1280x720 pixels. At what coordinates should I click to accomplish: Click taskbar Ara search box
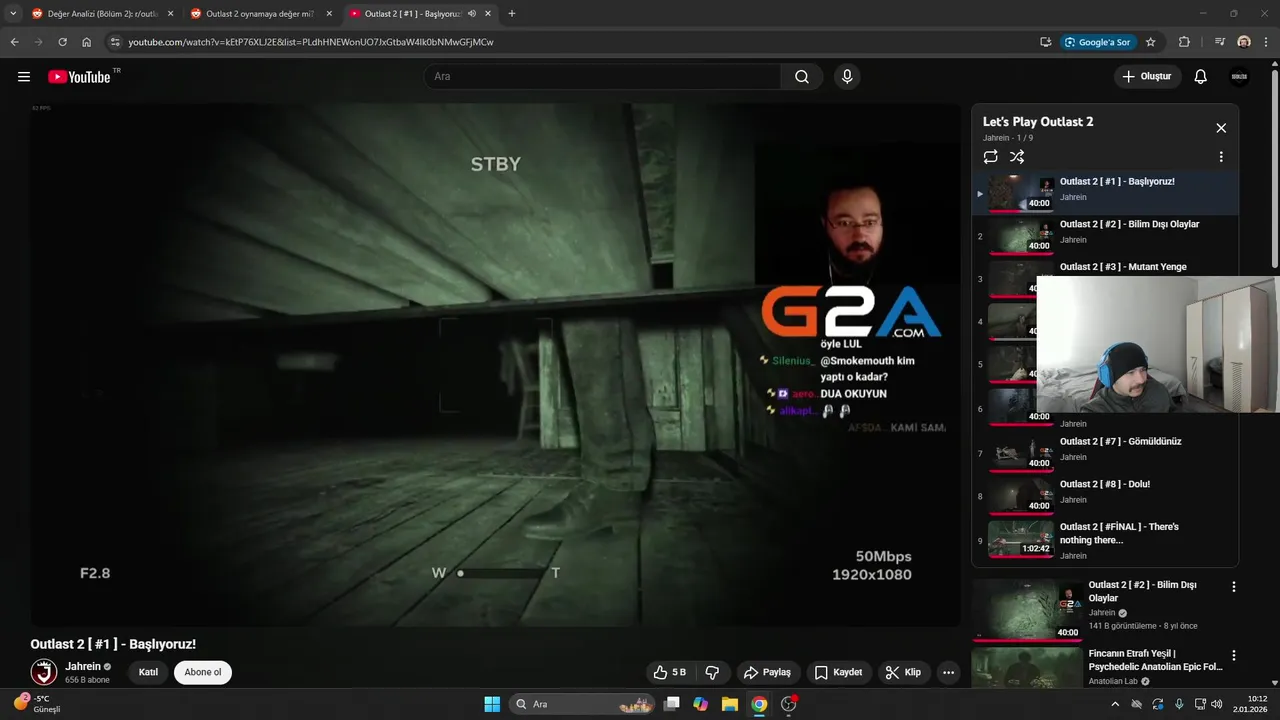[584, 704]
